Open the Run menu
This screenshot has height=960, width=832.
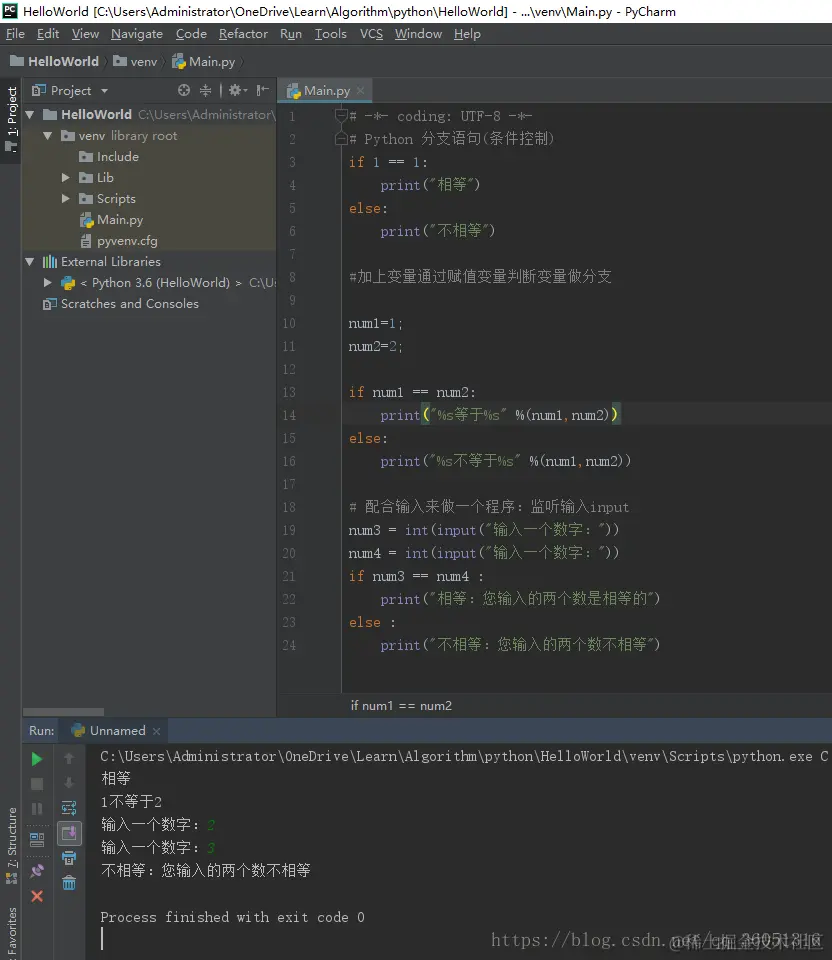point(290,33)
